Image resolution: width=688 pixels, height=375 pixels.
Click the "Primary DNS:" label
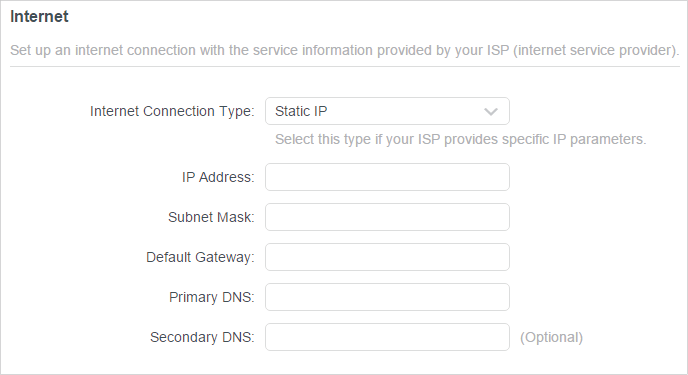(x=211, y=297)
